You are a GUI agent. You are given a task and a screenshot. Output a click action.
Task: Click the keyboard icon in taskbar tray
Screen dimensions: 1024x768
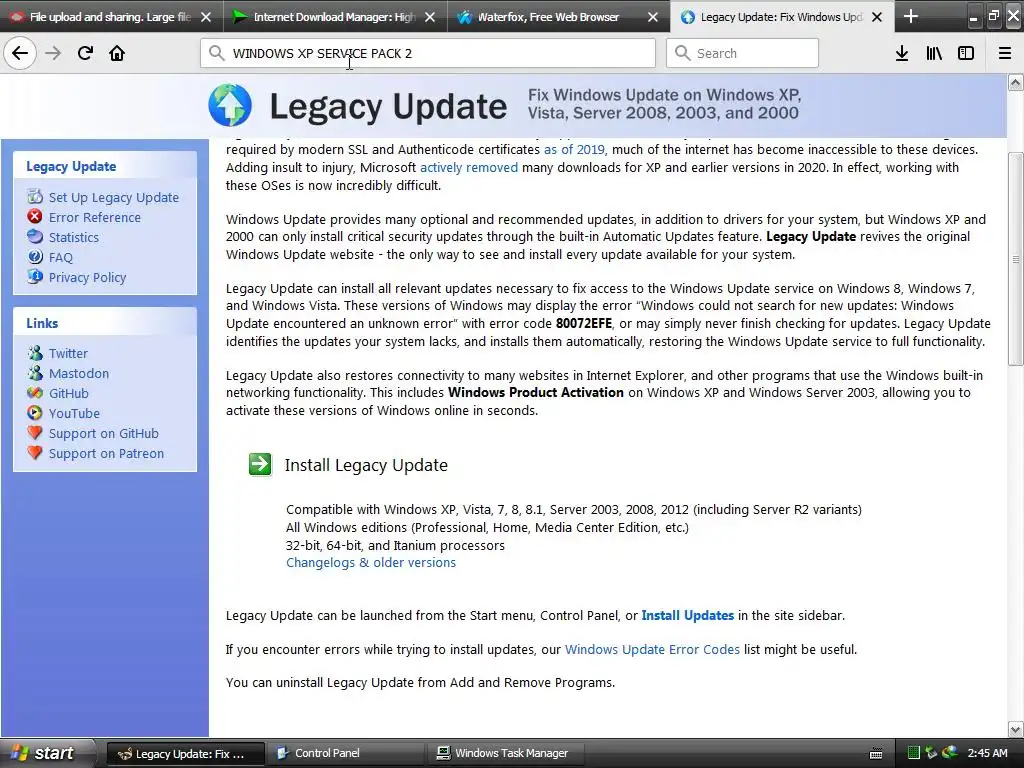[876, 754]
